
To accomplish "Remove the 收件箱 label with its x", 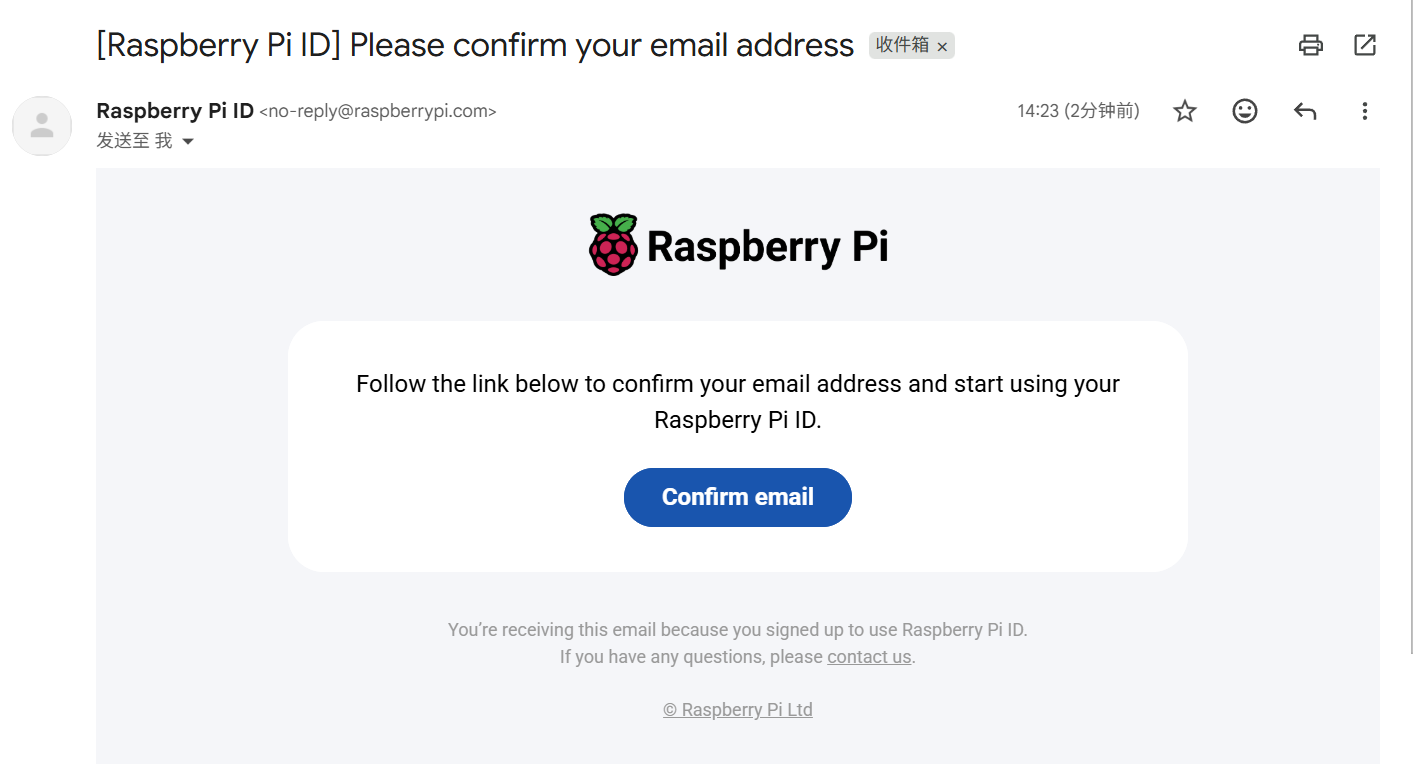I will pyautogui.click(x=942, y=46).
